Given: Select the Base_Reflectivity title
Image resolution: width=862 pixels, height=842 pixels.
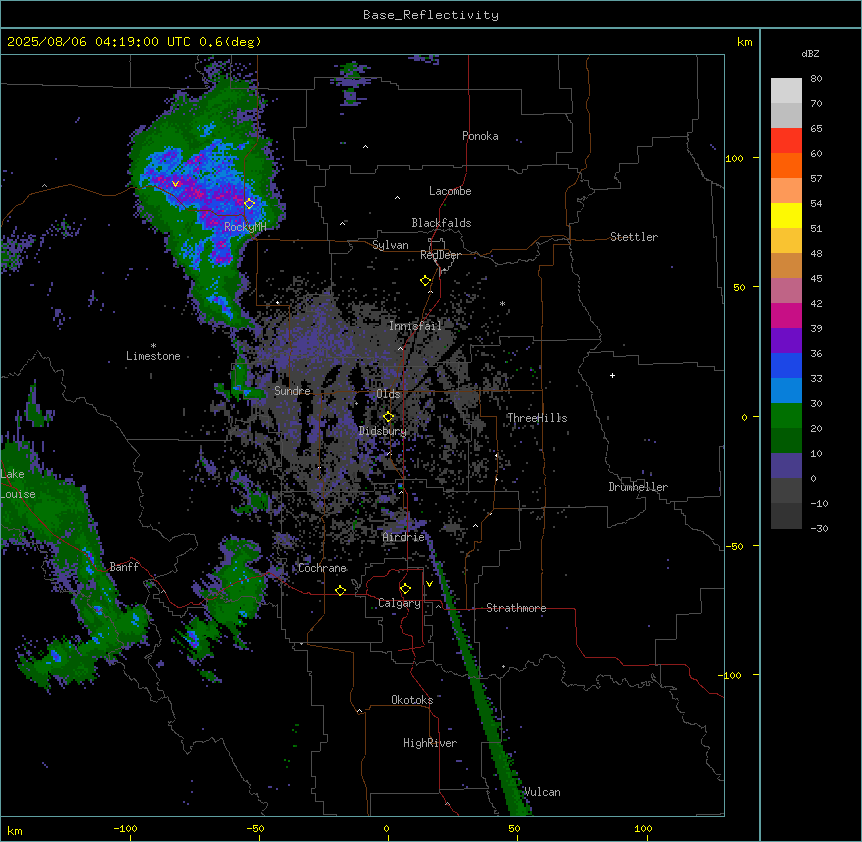Looking at the screenshot, I should pyautogui.click(x=431, y=15).
